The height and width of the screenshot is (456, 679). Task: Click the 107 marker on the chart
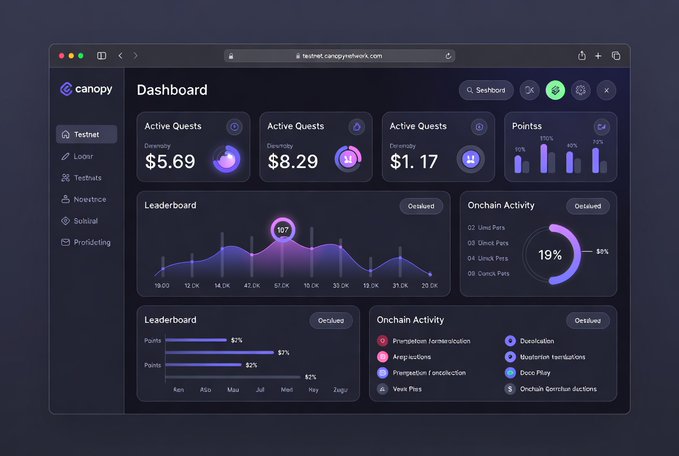[283, 230]
